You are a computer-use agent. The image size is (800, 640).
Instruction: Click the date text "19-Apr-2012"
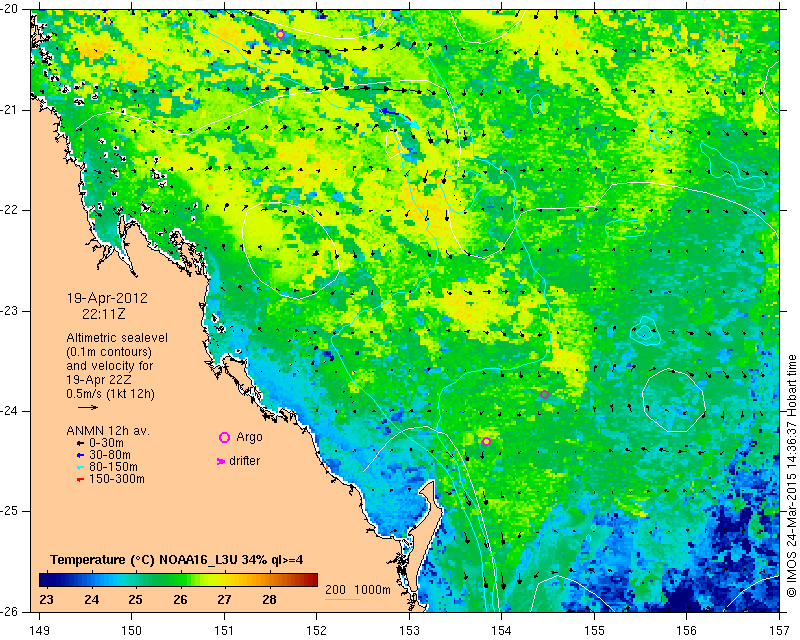coord(107,298)
